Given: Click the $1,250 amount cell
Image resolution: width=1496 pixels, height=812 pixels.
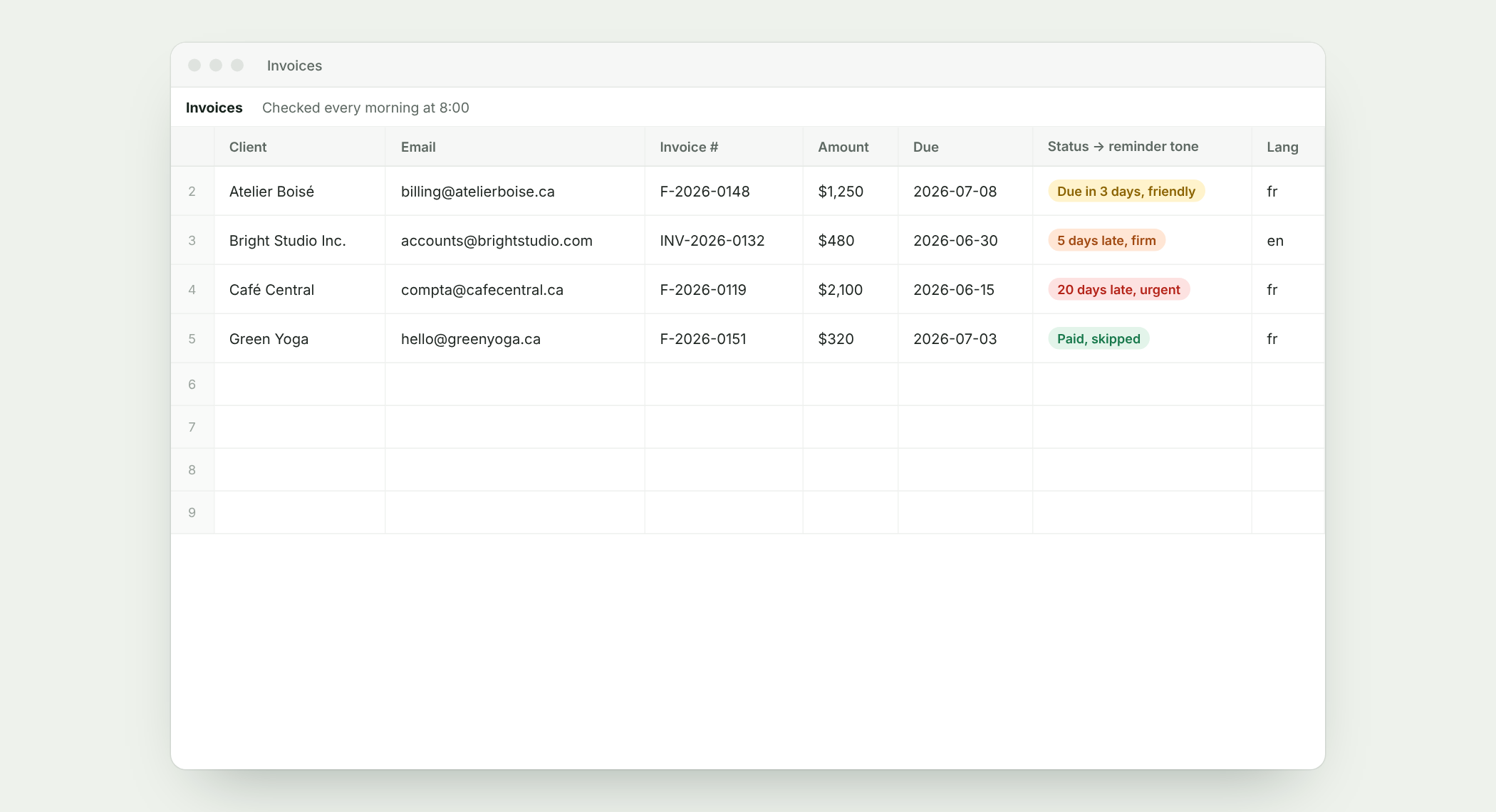Looking at the screenshot, I should tap(851, 191).
